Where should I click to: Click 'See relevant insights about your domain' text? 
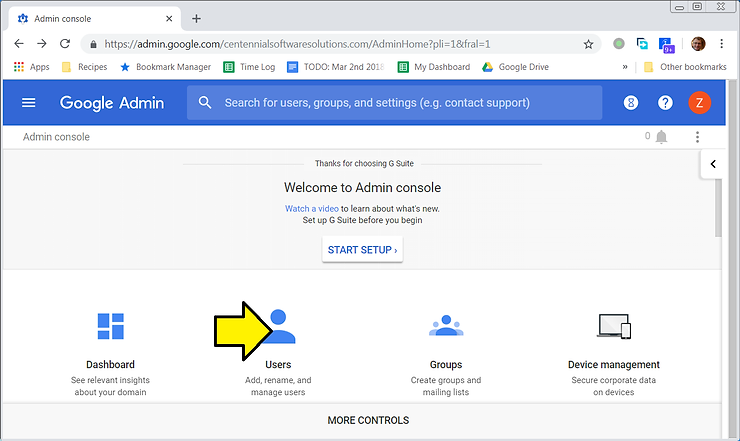[x=110, y=386]
